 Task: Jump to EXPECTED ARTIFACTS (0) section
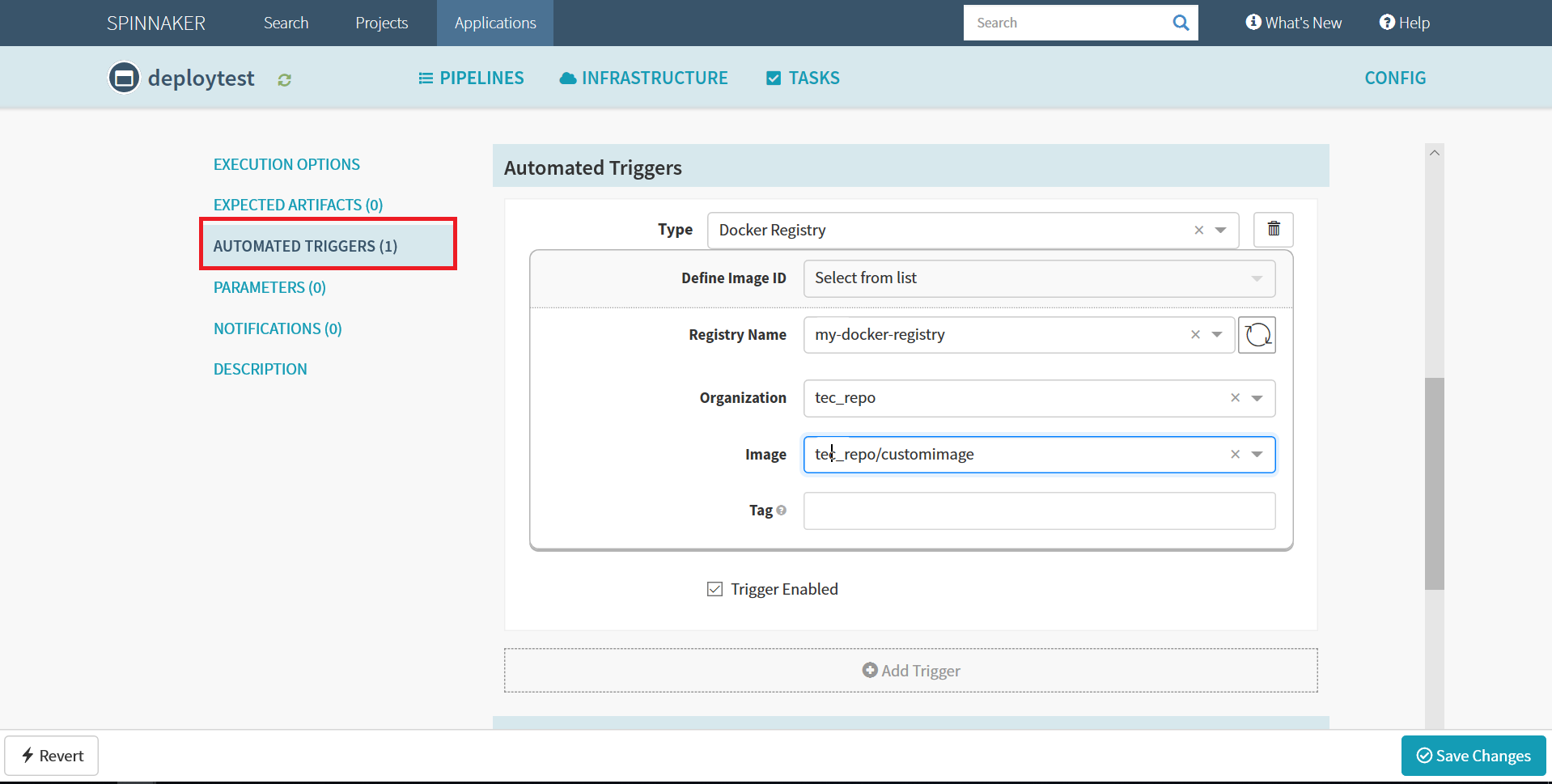(298, 205)
